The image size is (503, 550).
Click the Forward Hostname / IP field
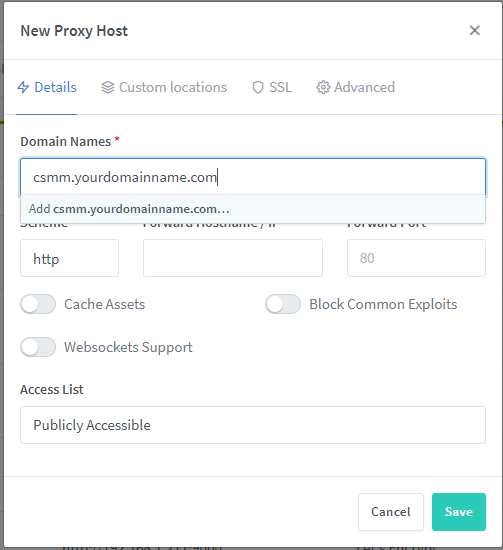pos(233,258)
